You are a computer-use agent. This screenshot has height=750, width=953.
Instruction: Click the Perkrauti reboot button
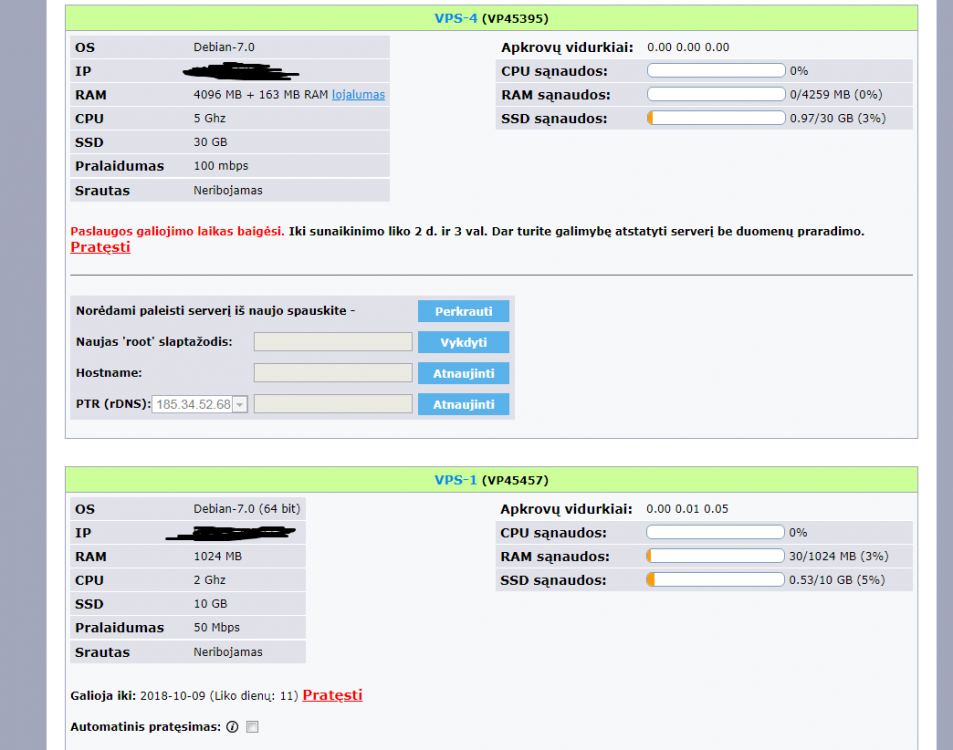pos(463,311)
